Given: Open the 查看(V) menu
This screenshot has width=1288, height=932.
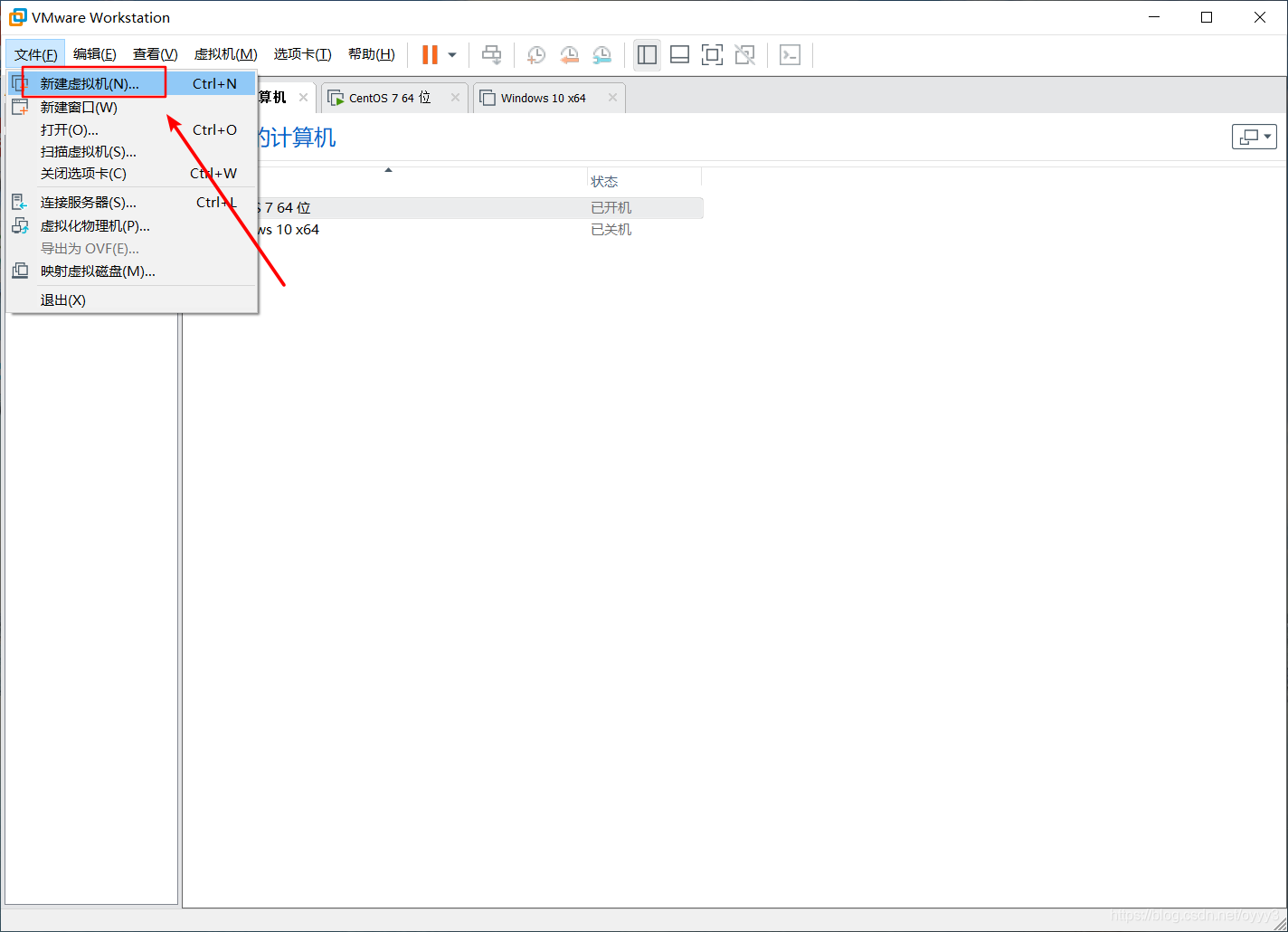Looking at the screenshot, I should click(156, 54).
